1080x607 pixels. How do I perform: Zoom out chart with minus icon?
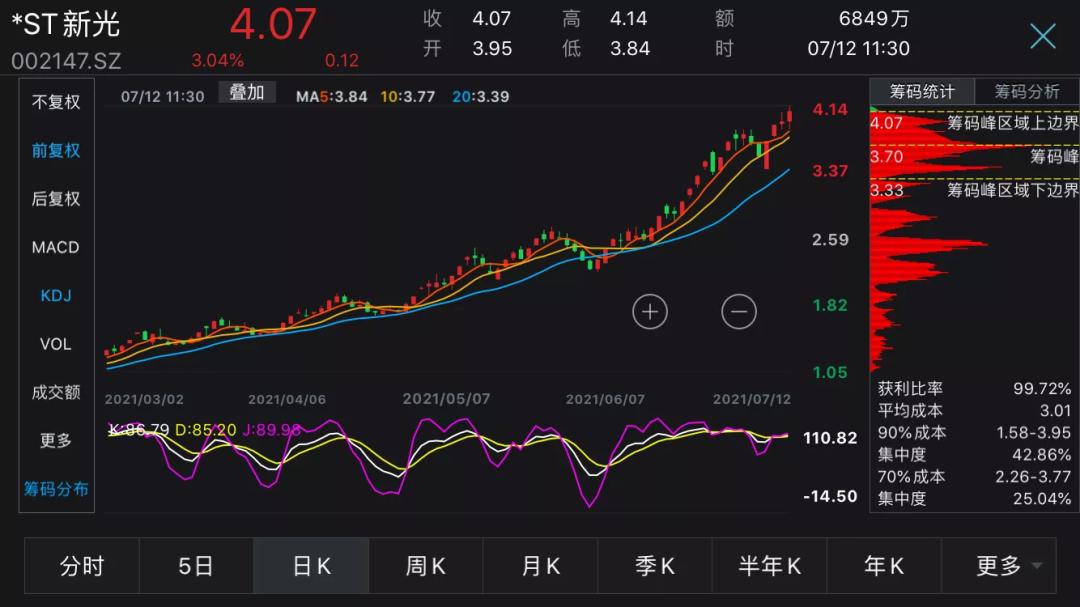pos(738,311)
